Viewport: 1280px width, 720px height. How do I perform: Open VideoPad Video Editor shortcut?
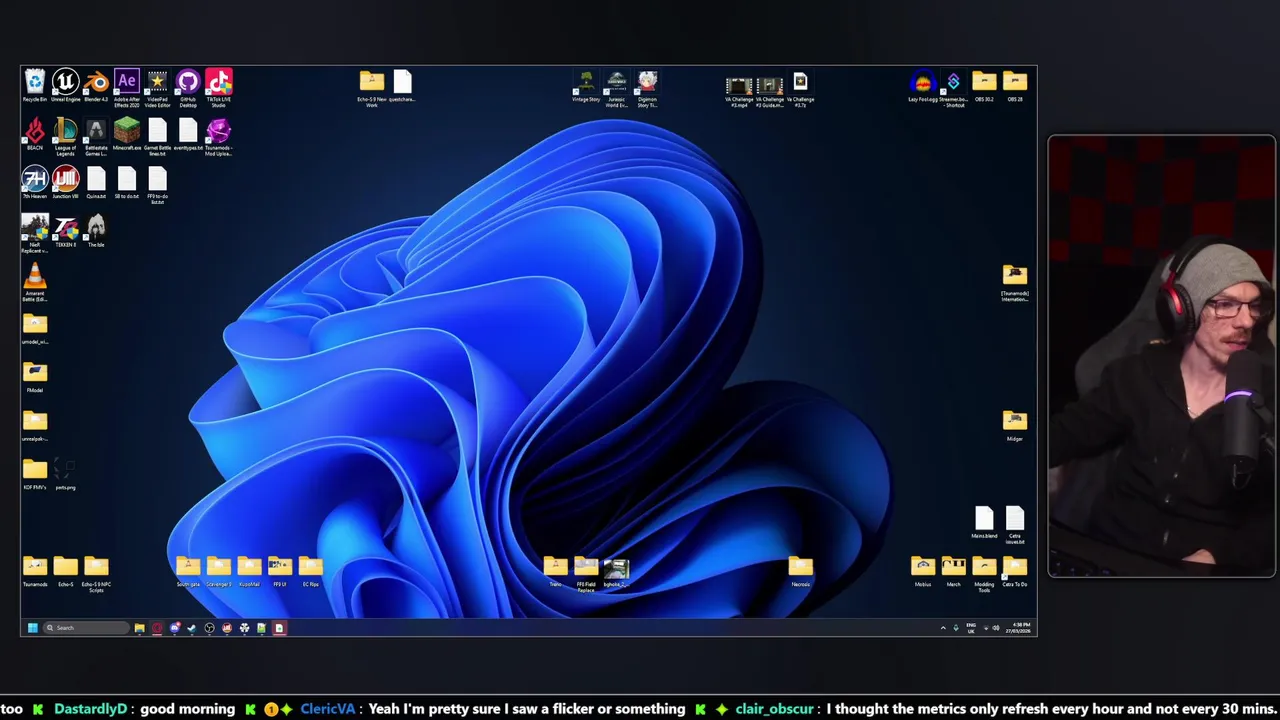click(x=157, y=88)
